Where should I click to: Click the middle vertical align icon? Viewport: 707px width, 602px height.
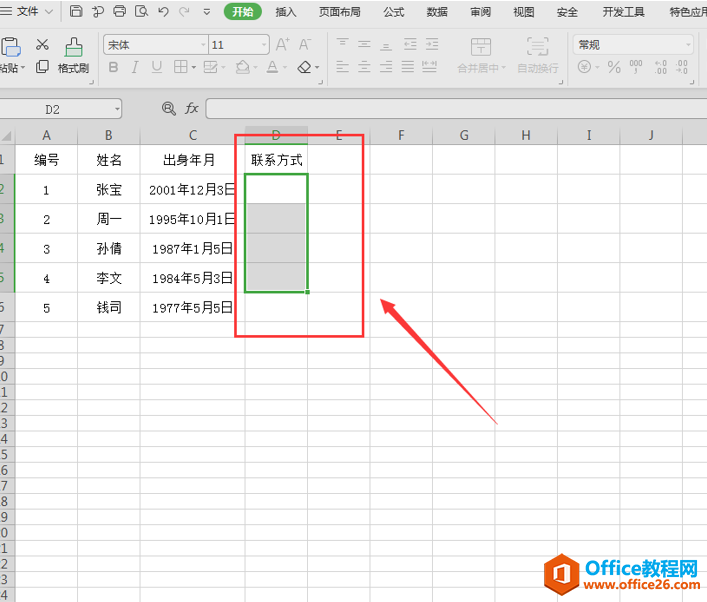coord(364,44)
